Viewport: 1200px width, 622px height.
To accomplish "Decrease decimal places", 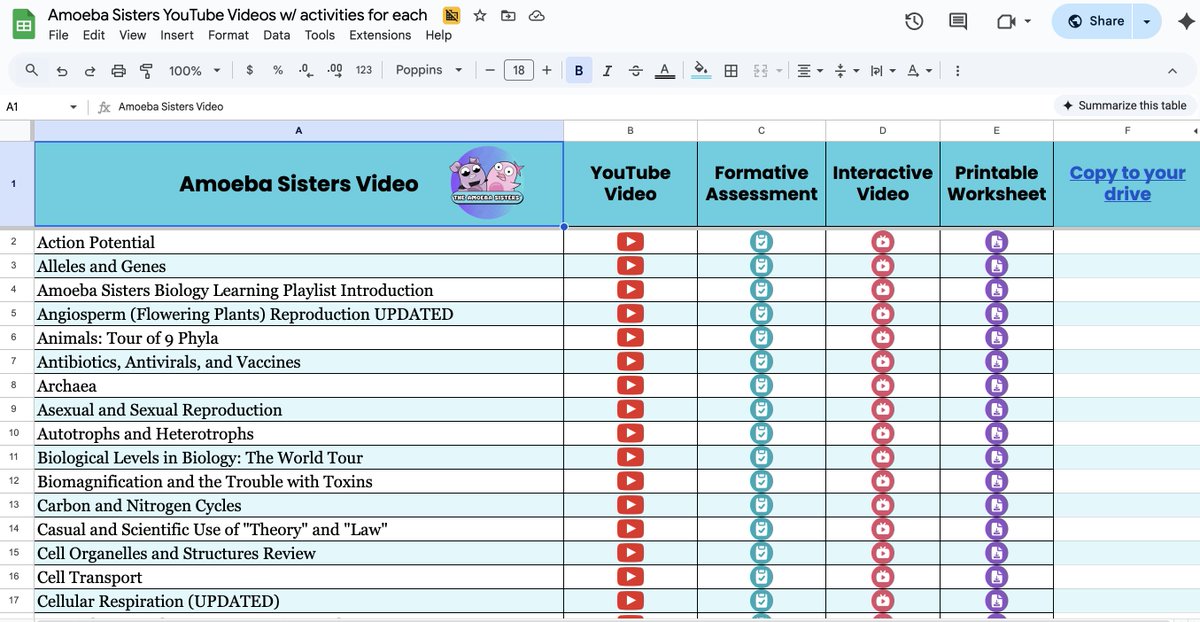I will click(306, 70).
